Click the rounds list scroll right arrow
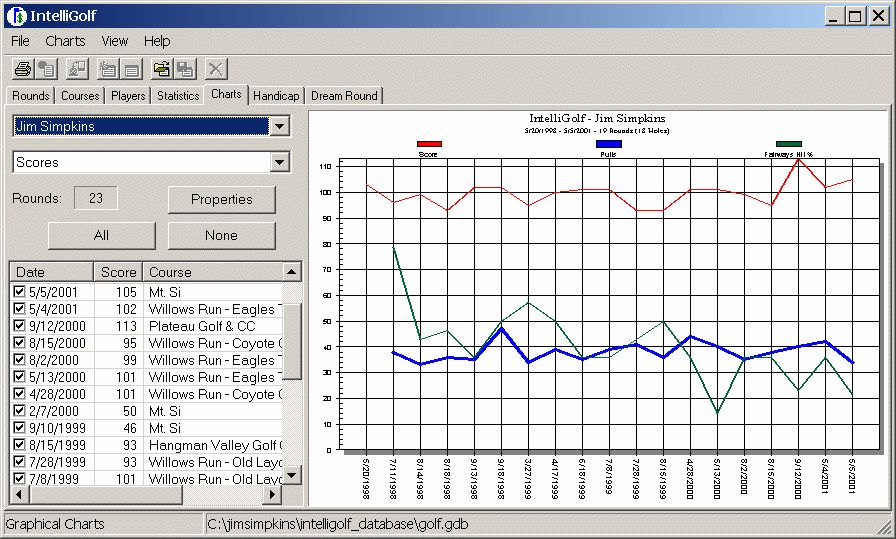896x539 pixels. point(273,494)
